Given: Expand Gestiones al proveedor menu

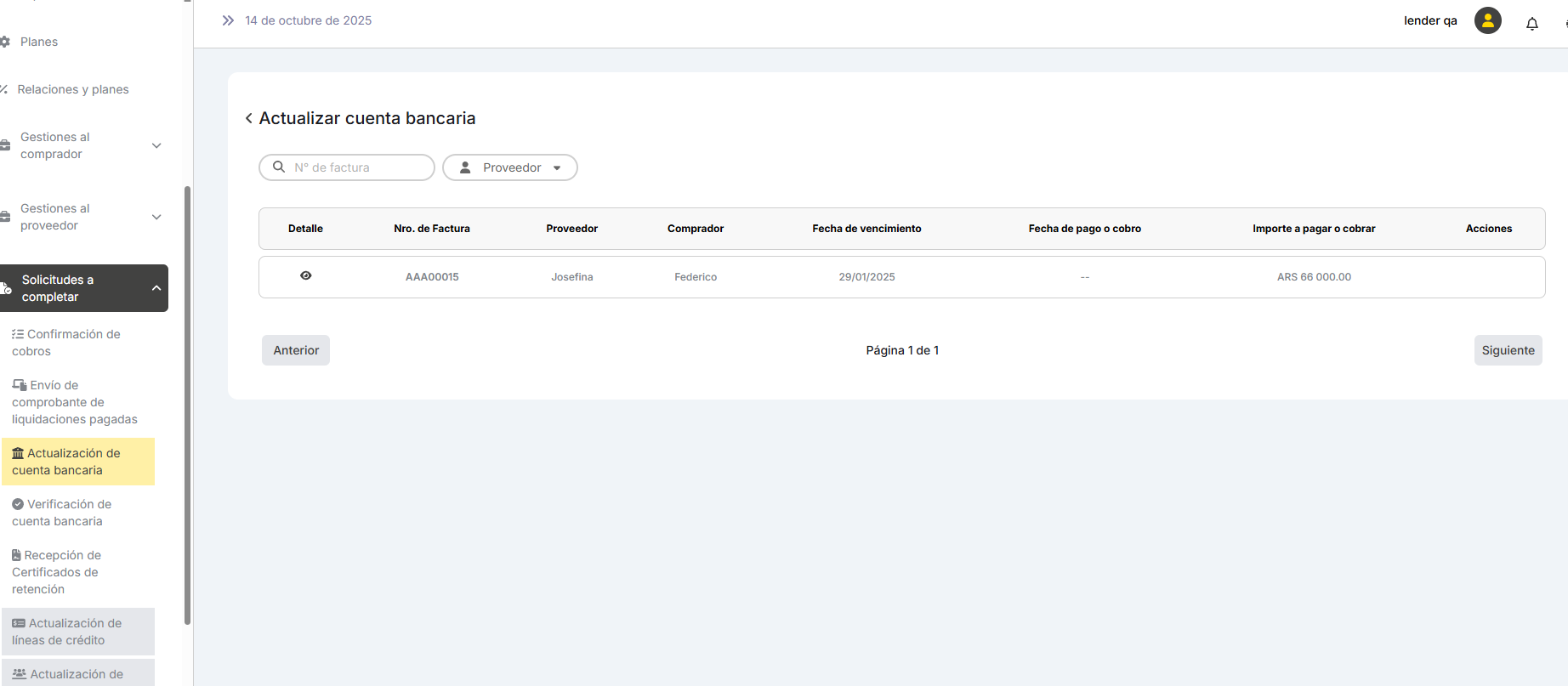Looking at the screenshot, I should (156, 217).
